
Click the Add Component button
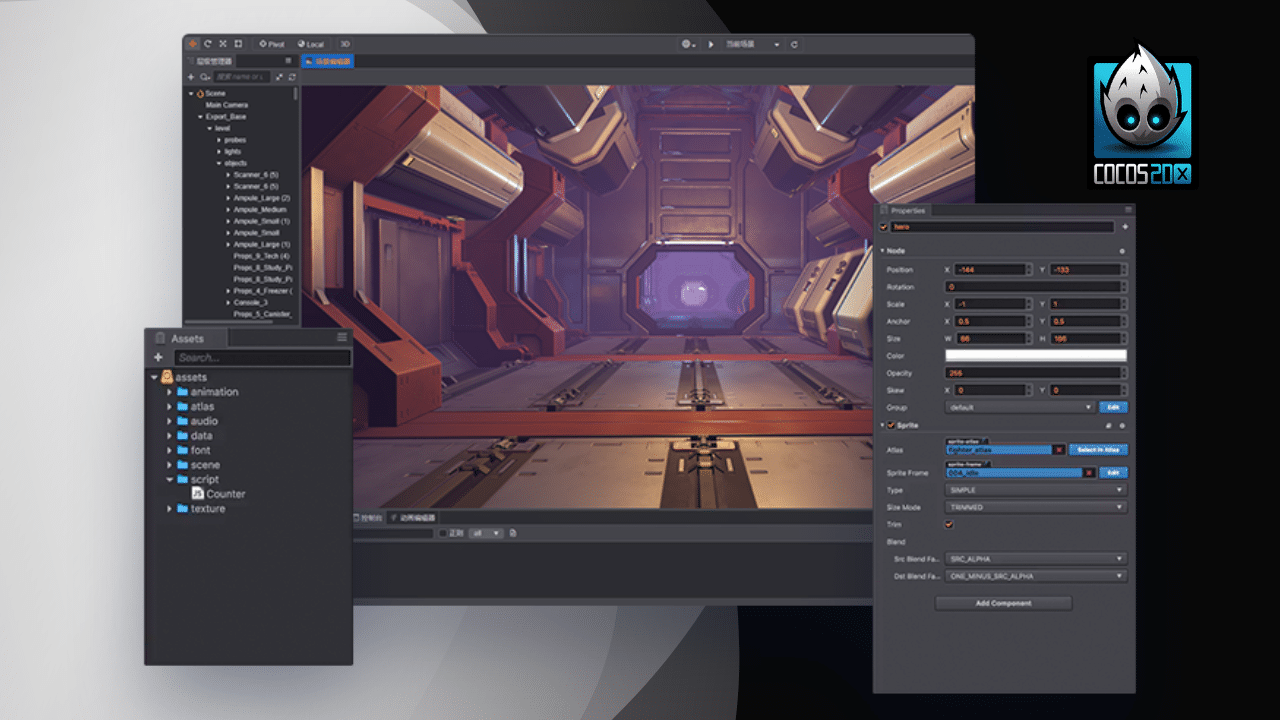1003,603
